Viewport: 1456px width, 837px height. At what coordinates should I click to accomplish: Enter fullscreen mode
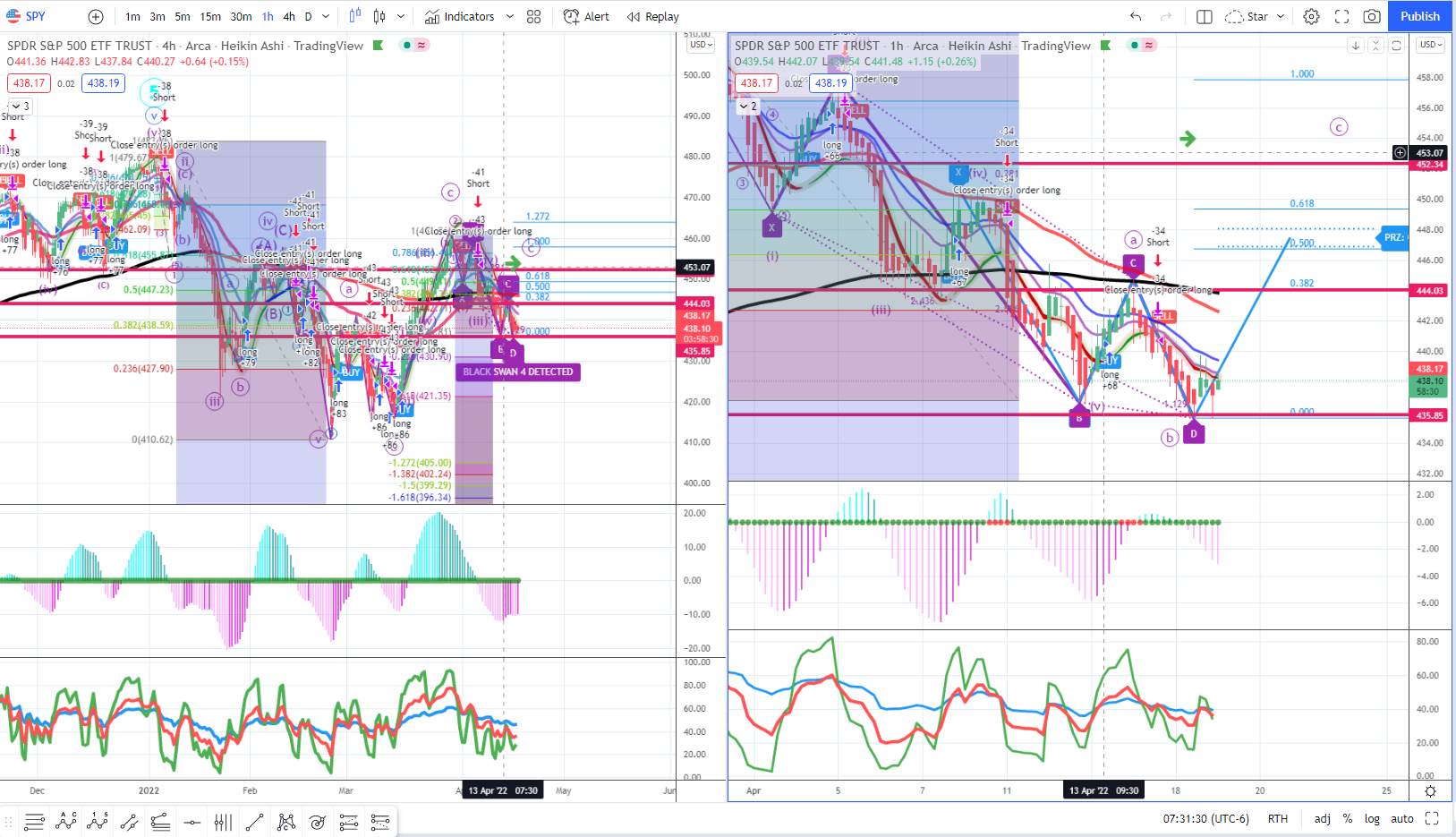click(1341, 16)
